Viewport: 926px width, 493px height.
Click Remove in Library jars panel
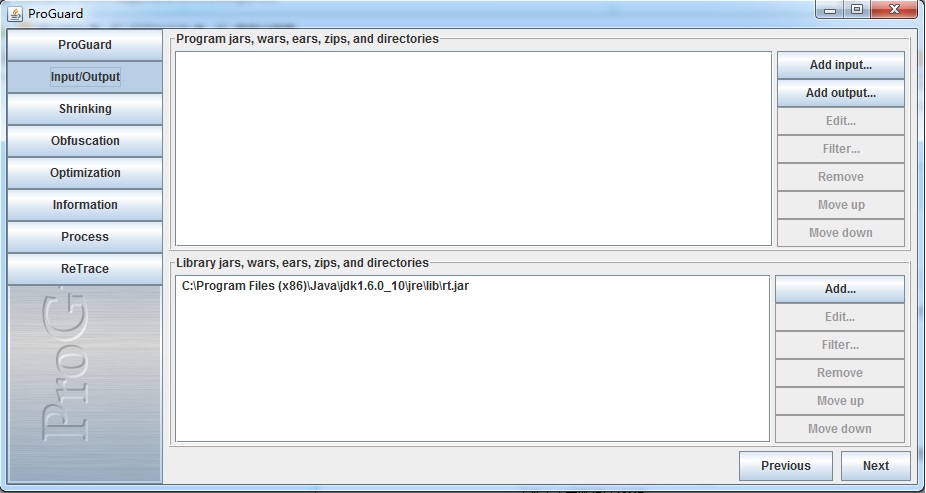tap(840, 373)
